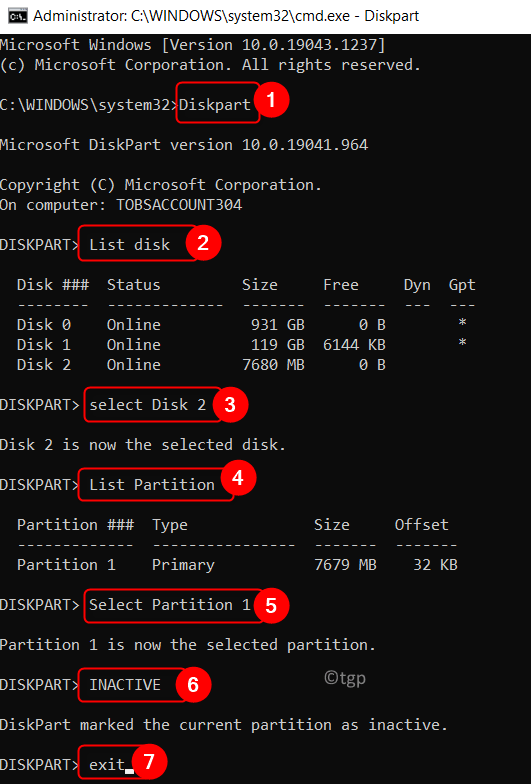Click the highlighted Diskpart command text

coord(215,104)
